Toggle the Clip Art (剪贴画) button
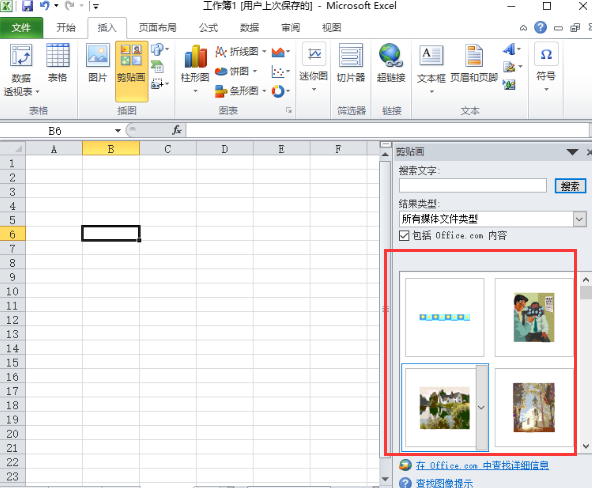Screen dimensions: 592x488 131,71
